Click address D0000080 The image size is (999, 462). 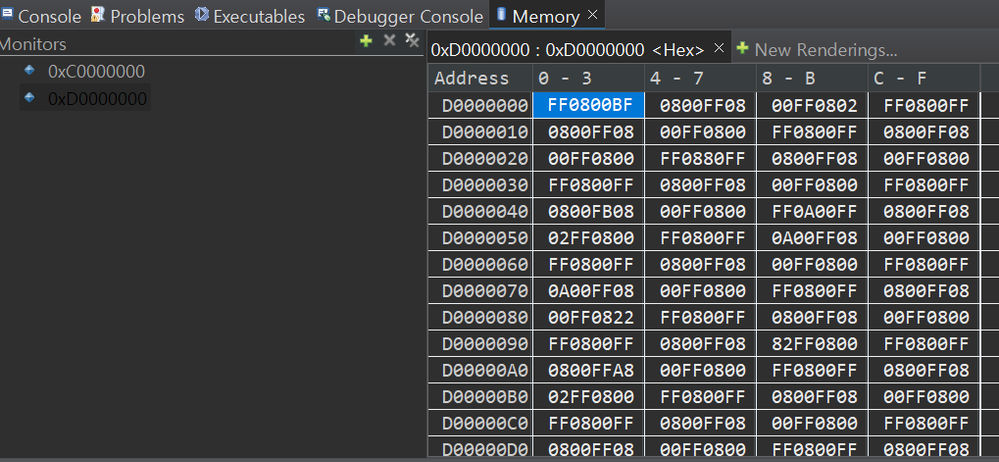point(480,317)
